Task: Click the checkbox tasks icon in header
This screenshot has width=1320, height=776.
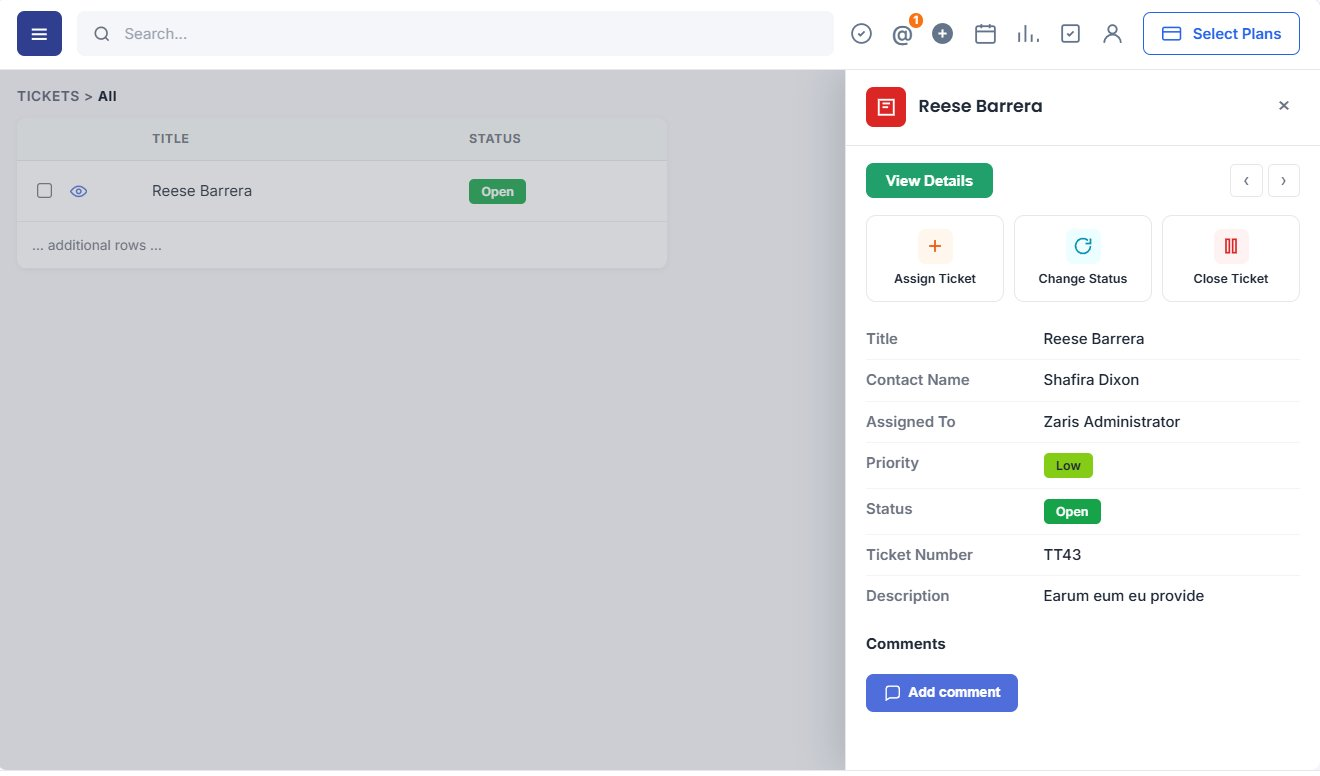Action: (x=1070, y=34)
